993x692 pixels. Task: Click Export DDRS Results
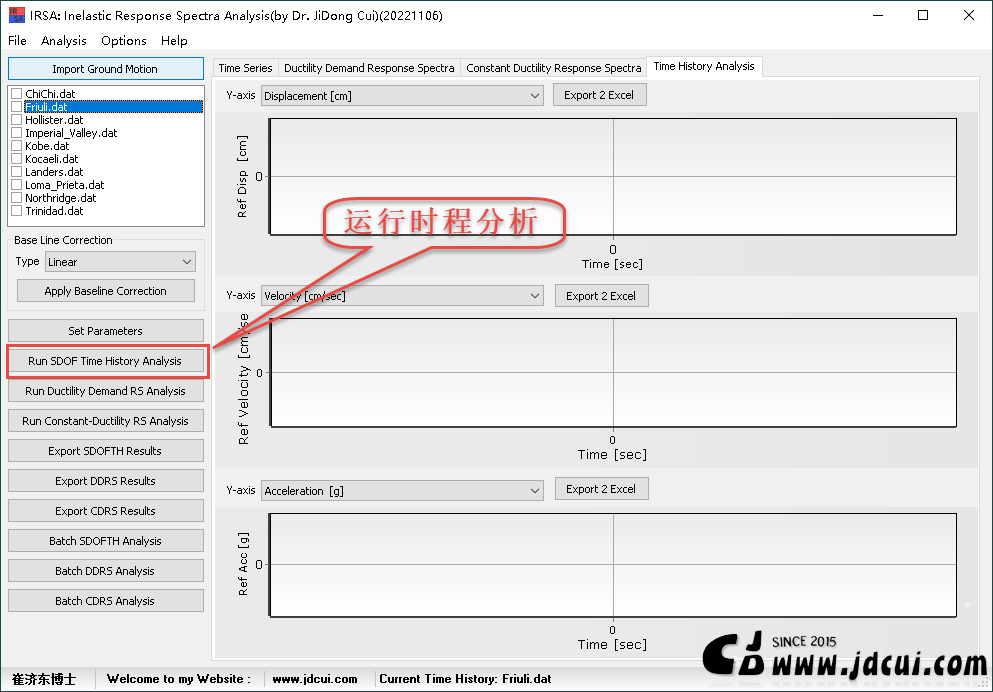106,481
